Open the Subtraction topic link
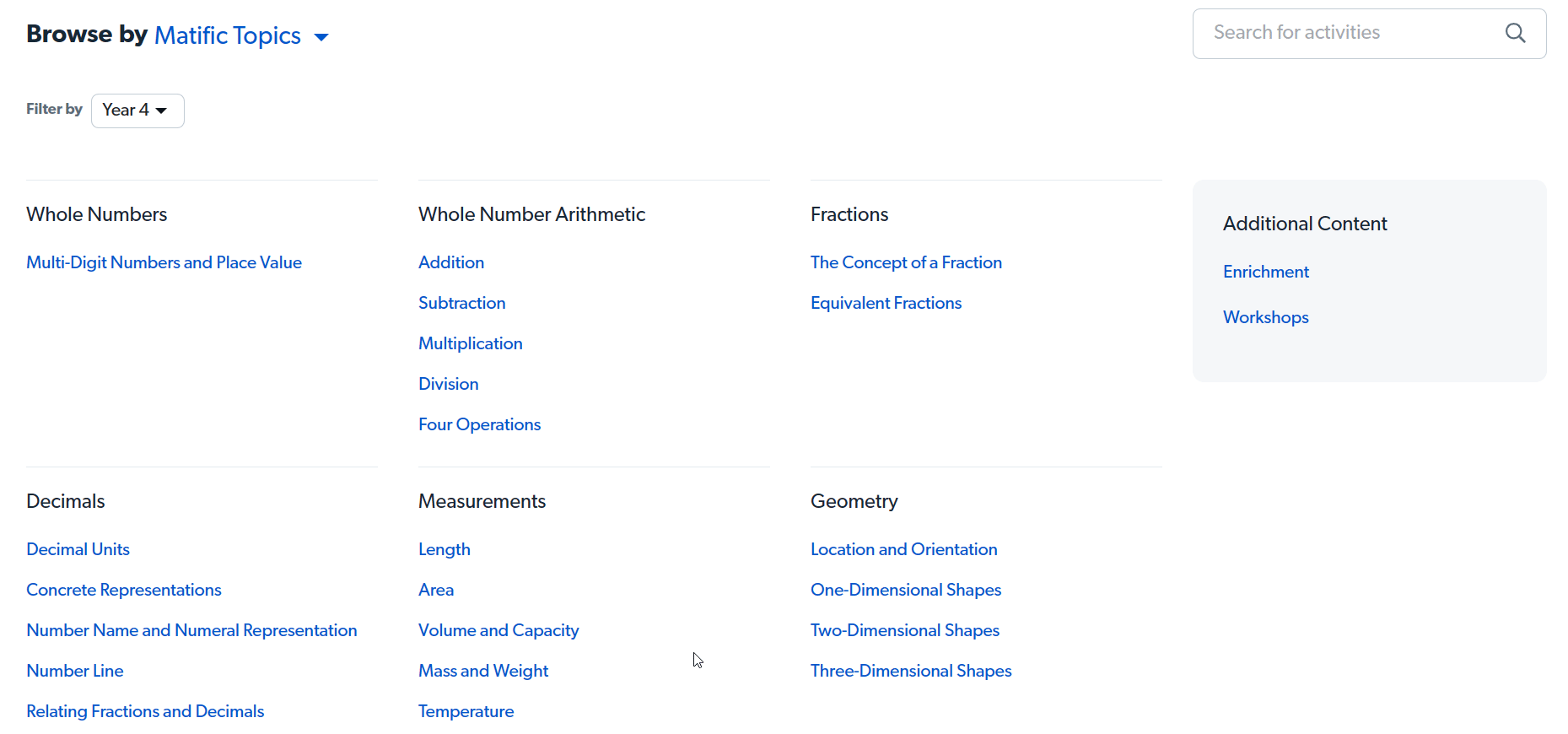The image size is (1568, 734). coord(461,303)
